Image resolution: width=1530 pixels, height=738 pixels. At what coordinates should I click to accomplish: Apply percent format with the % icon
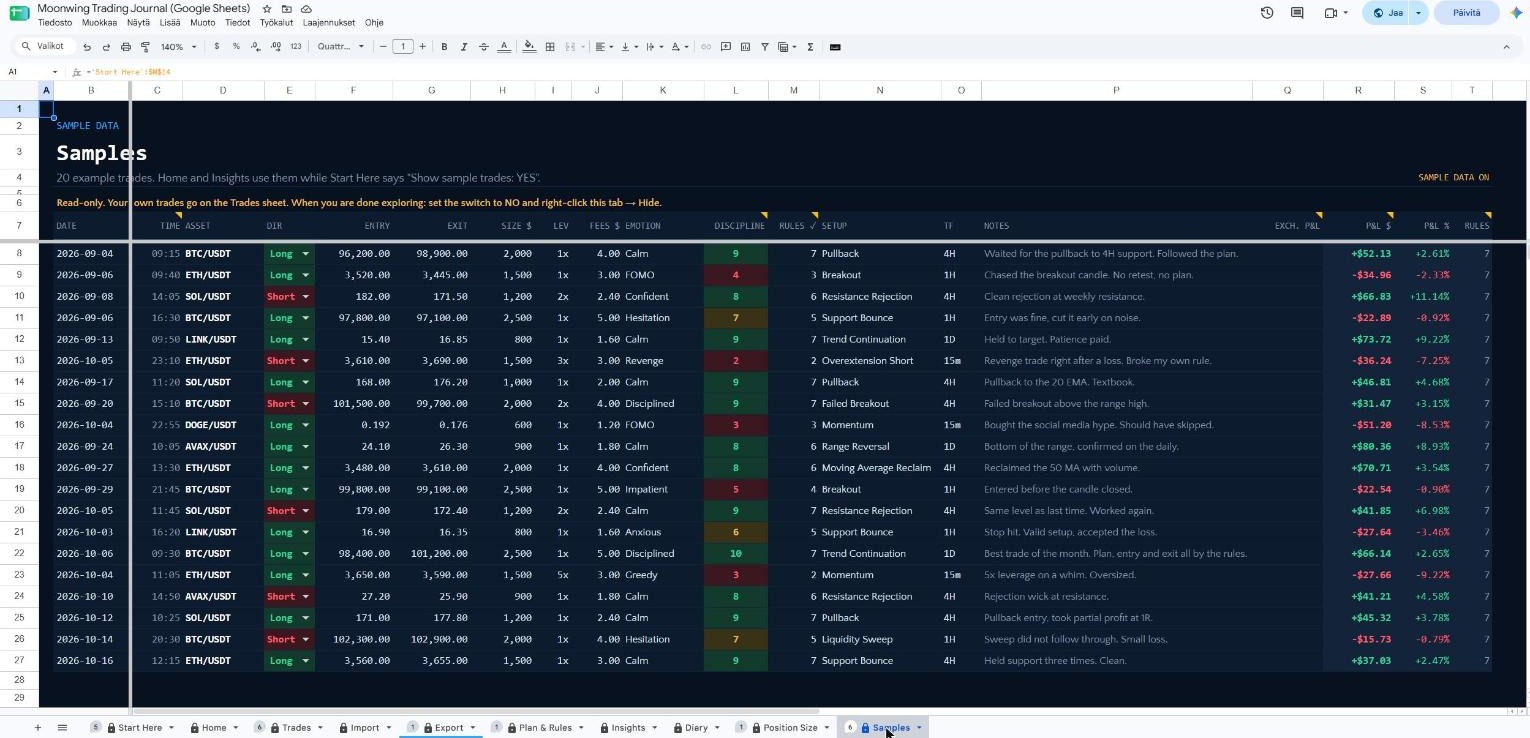[236, 47]
